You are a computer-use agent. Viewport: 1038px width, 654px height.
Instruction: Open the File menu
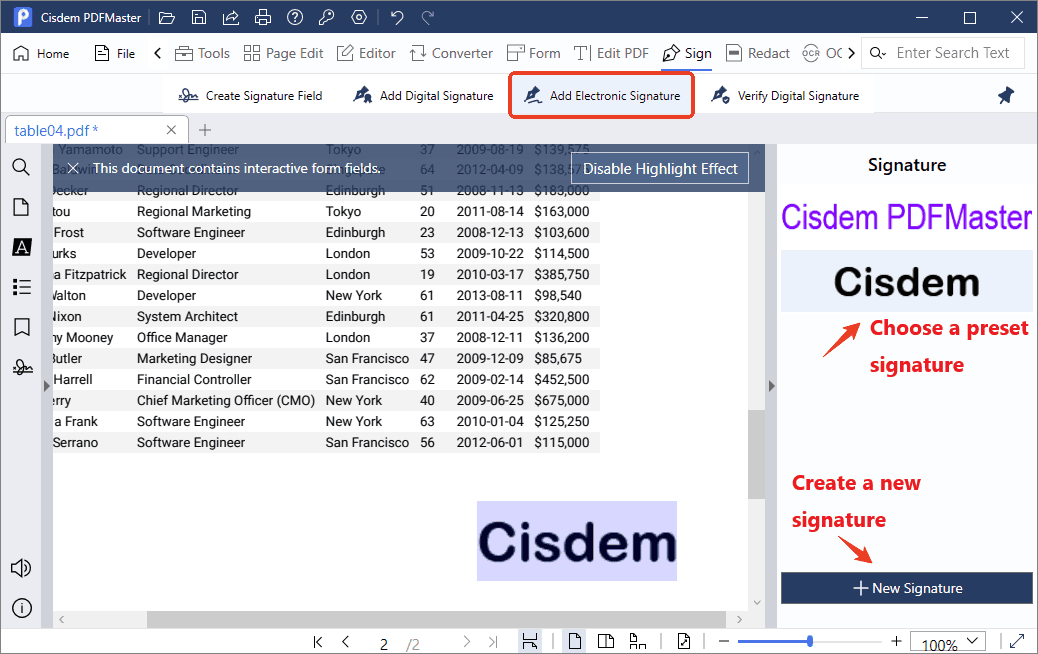(x=115, y=54)
